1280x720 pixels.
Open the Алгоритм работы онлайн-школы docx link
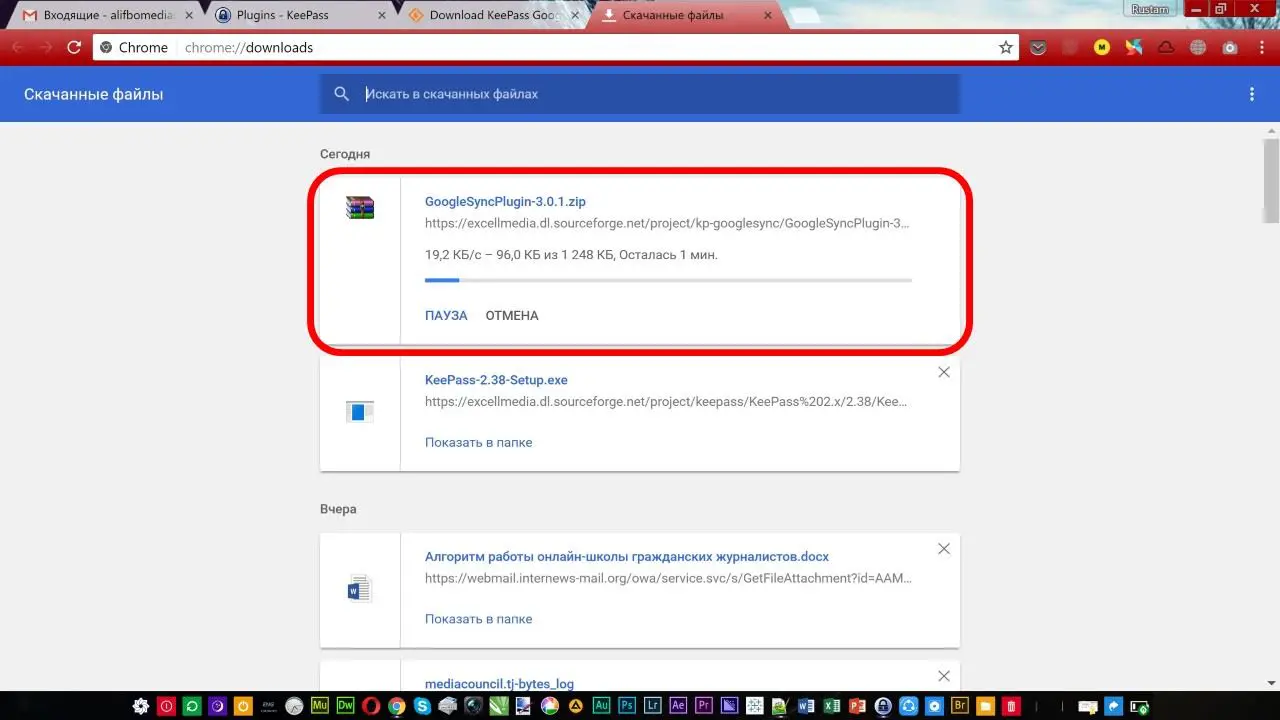(x=627, y=557)
